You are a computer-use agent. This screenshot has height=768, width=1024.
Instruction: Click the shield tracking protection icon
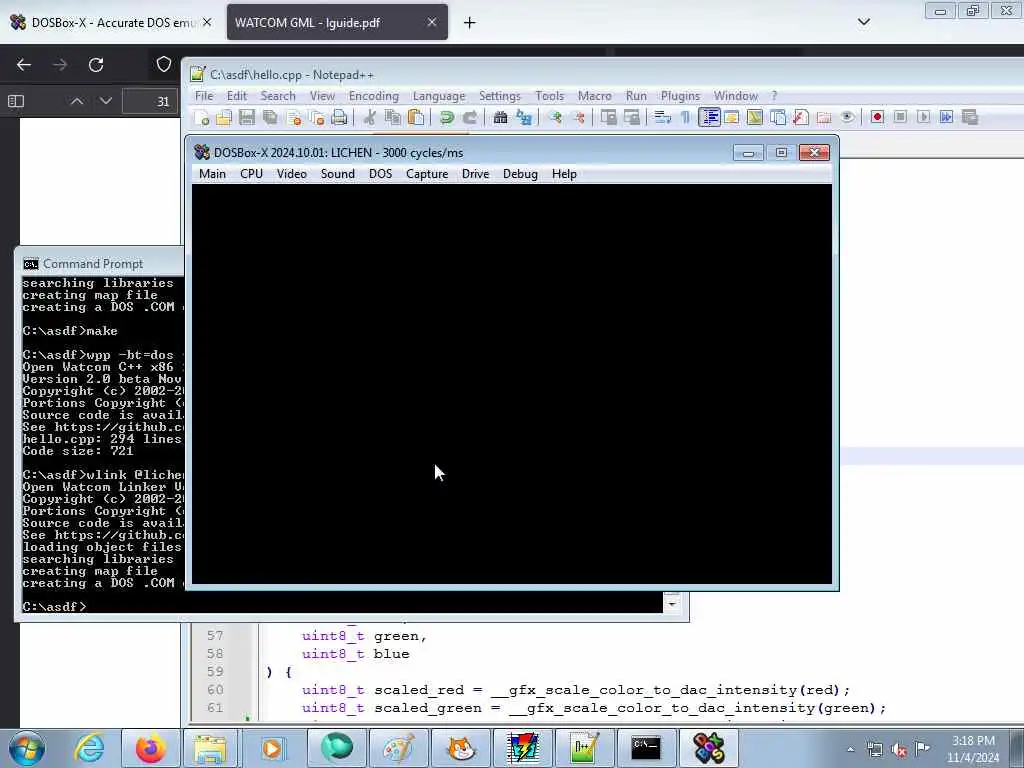point(164,64)
